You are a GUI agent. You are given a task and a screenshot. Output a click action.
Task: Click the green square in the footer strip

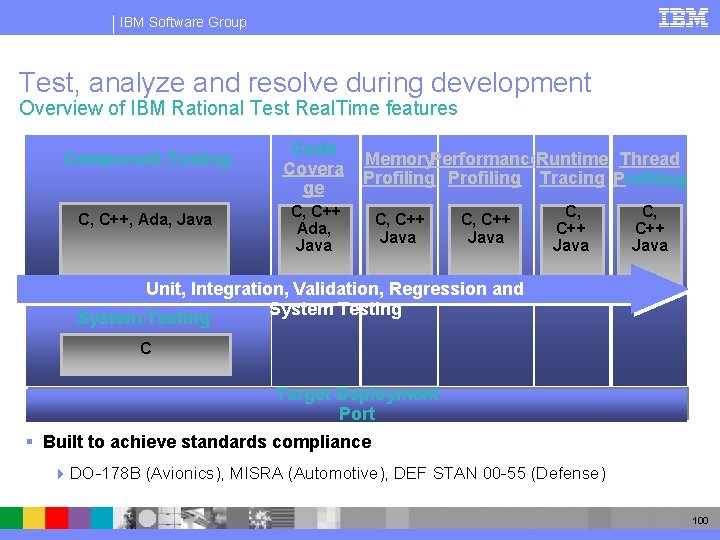tap(11, 518)
